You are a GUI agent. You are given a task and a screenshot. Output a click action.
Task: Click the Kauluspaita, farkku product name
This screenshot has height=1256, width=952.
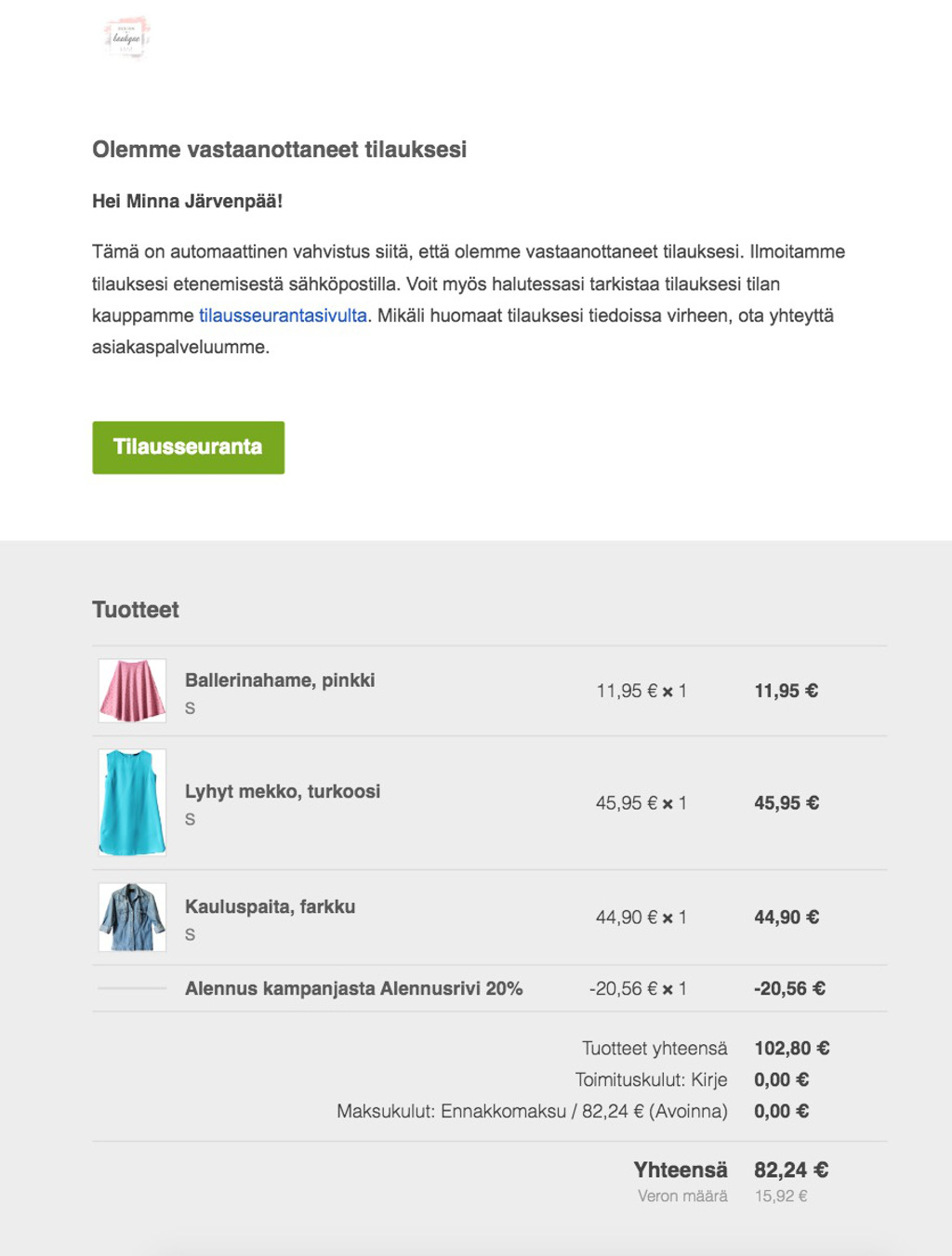point(270,906)
